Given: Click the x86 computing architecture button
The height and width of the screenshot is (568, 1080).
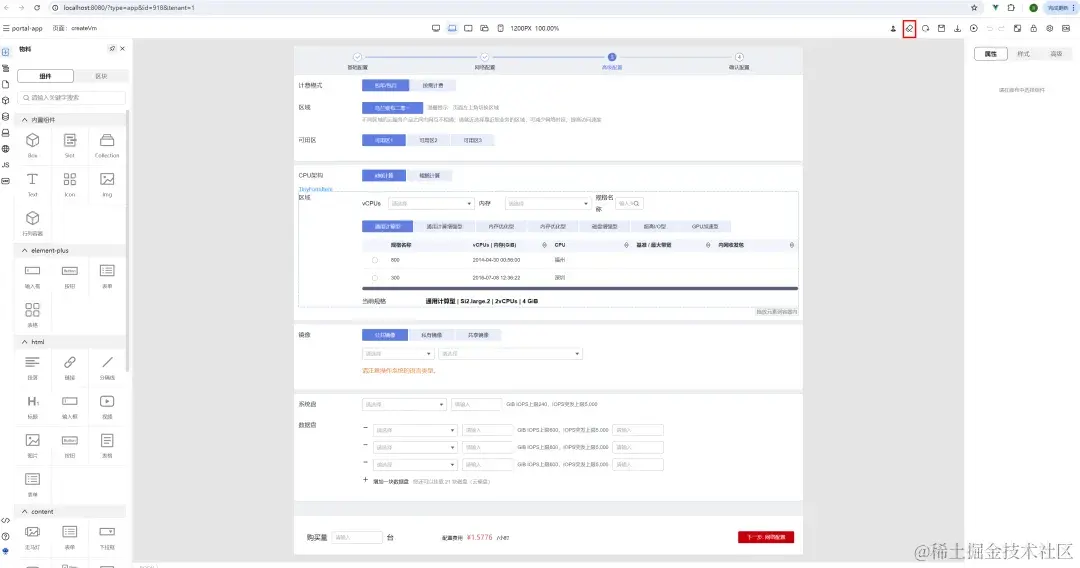Looking at the screenshot, I should click(x=384, y=176).
